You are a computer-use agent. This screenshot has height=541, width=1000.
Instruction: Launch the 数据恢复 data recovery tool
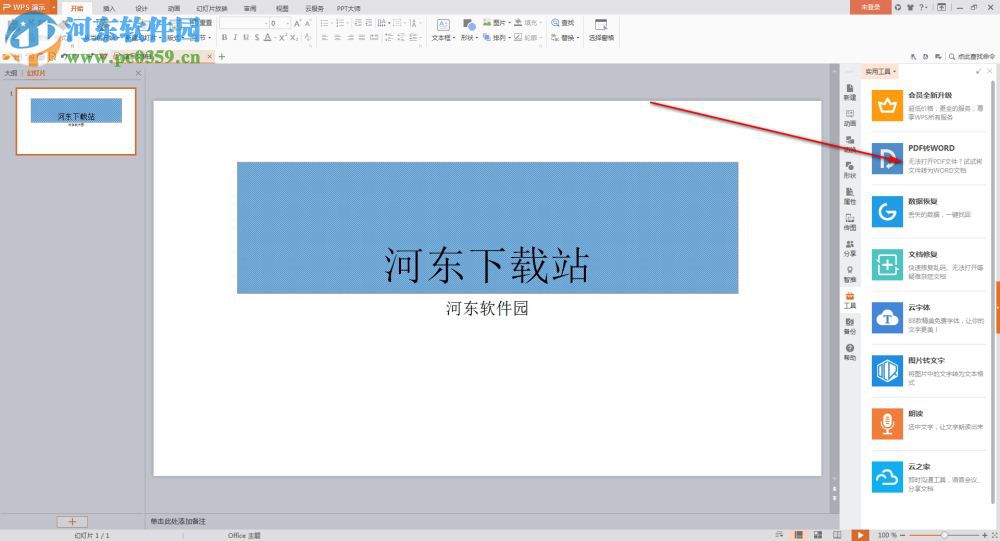929,212
